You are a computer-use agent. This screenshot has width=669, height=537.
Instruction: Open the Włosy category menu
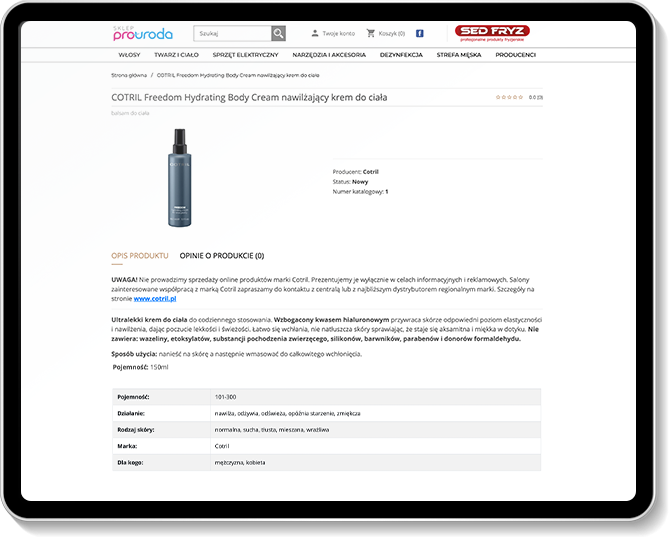pos(129,55)
